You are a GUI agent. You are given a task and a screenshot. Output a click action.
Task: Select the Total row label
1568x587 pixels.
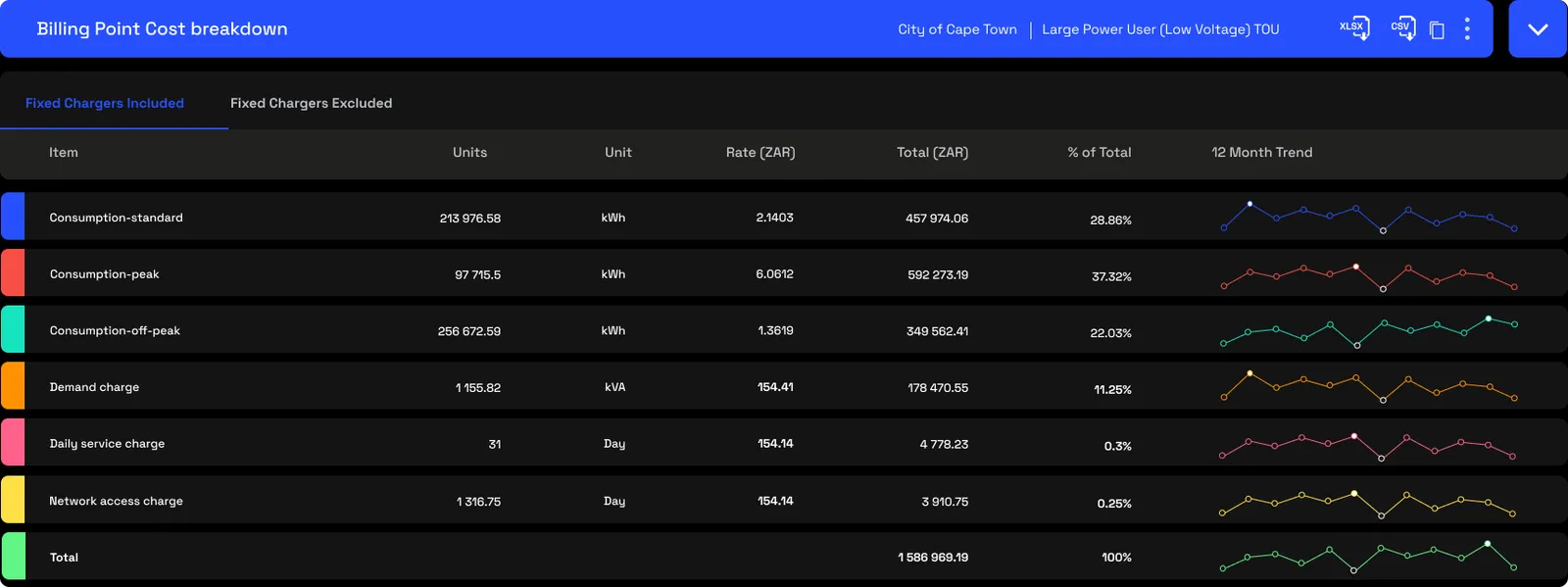(64, 558)
